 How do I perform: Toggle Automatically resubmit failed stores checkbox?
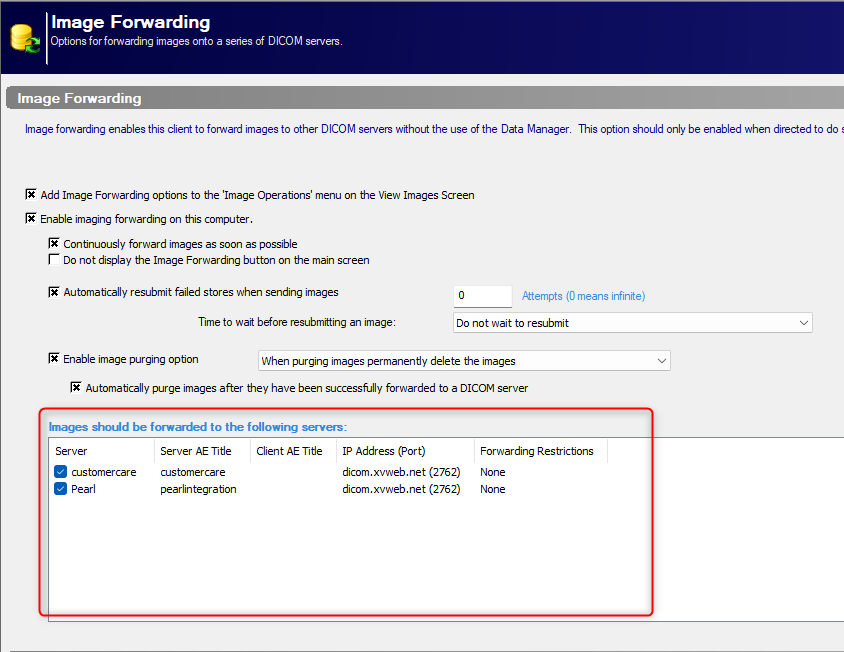(54, 292)
